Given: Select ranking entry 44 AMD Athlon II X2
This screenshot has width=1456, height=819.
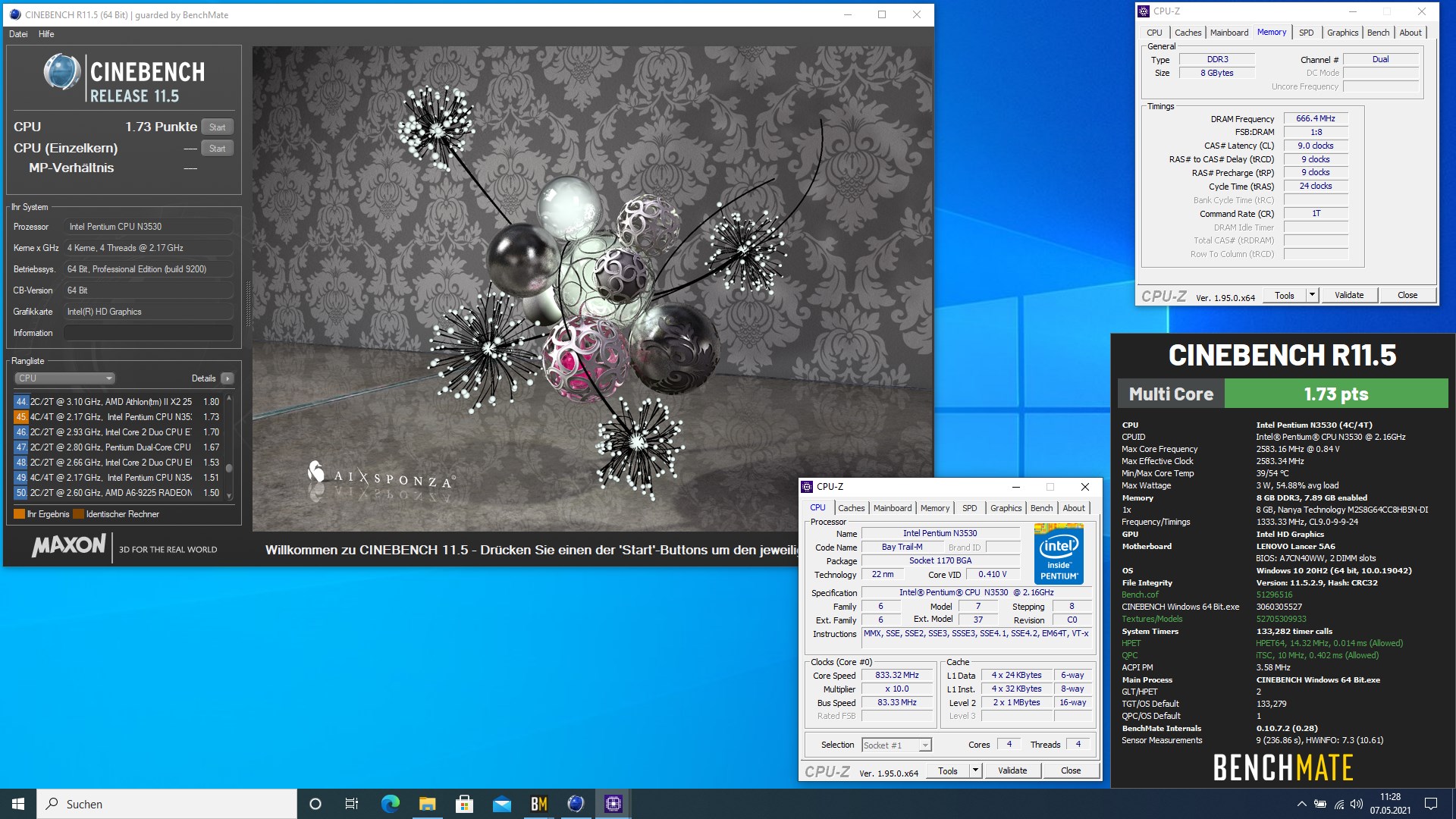Looking at the screenshot, I should (117, 402).
